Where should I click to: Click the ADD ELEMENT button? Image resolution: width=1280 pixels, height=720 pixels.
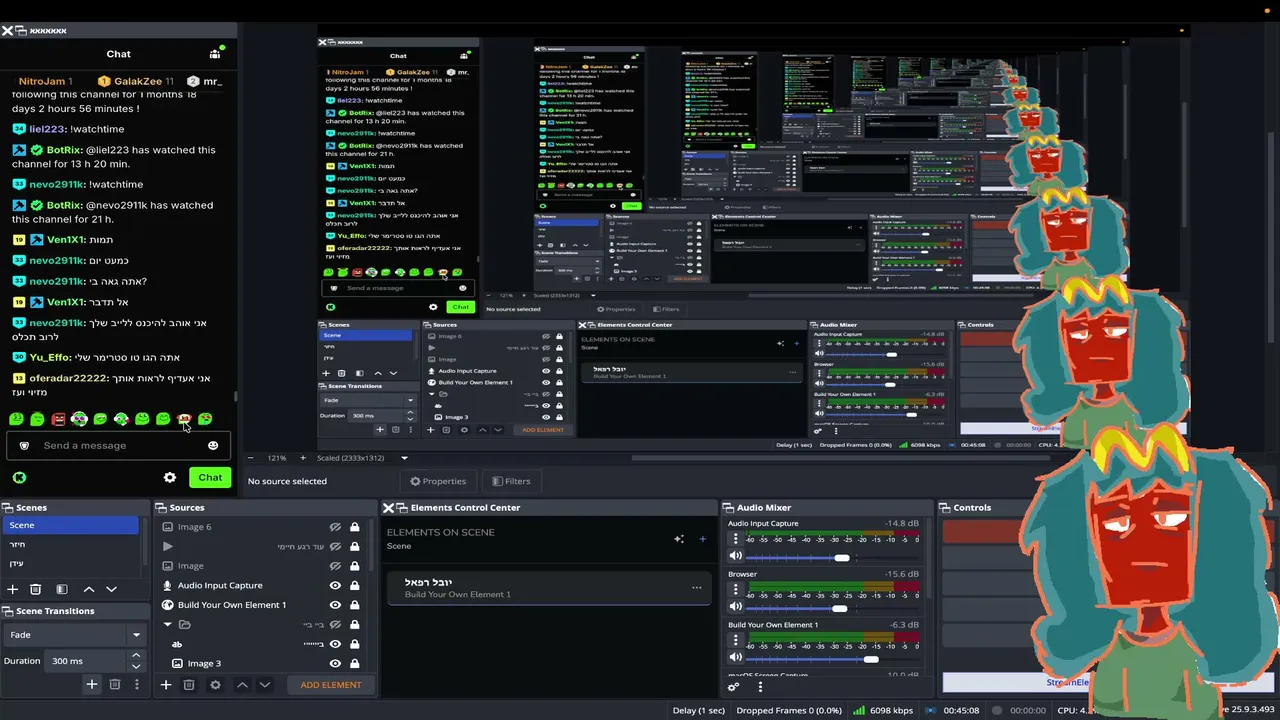331,685
